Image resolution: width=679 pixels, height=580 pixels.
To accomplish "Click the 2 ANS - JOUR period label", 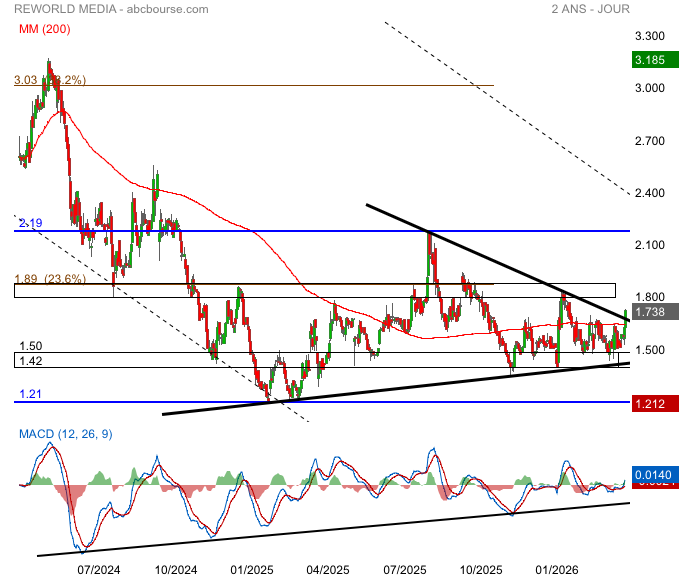I will click(591, 9).
